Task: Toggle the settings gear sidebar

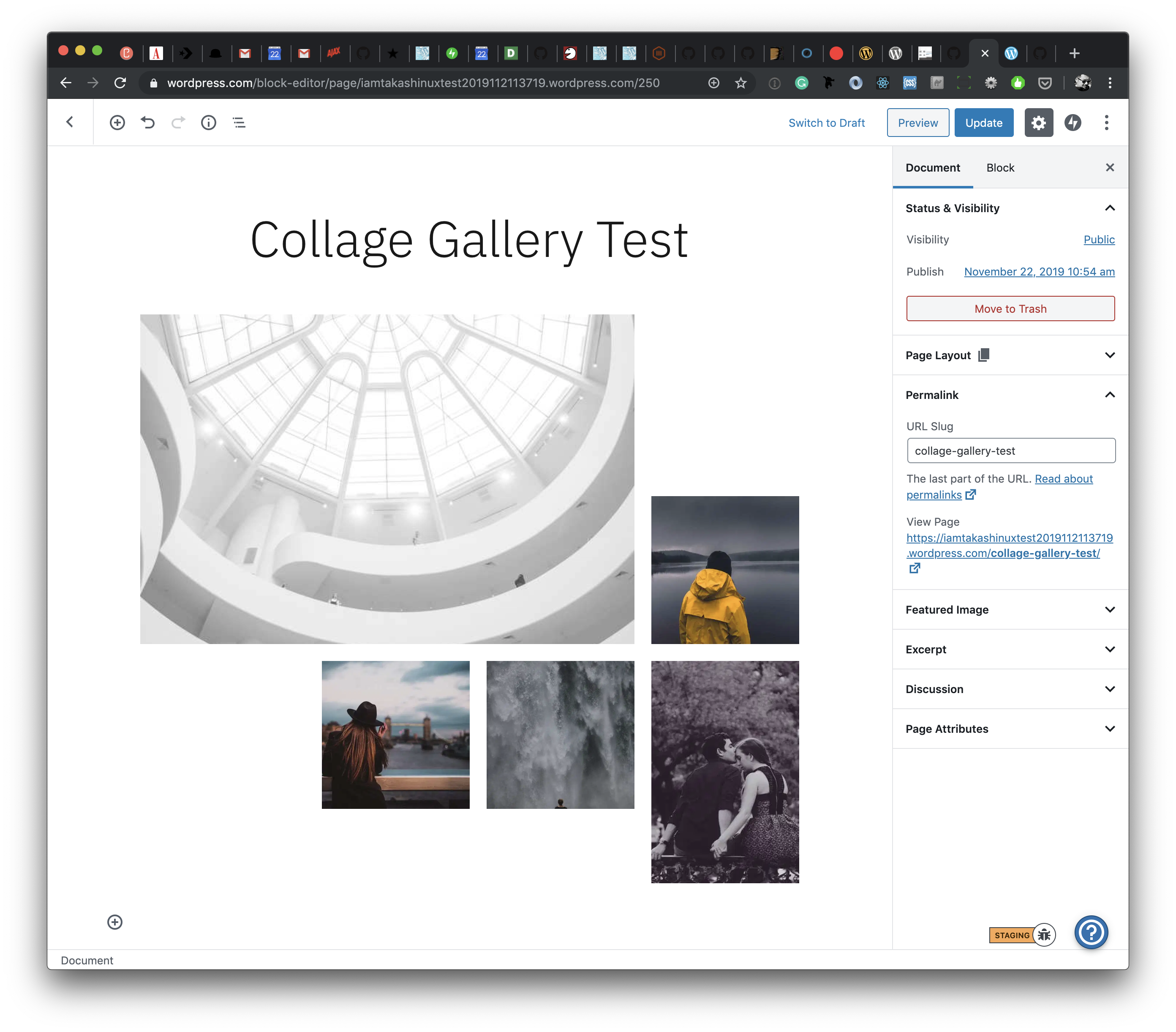Action: 1038,123
